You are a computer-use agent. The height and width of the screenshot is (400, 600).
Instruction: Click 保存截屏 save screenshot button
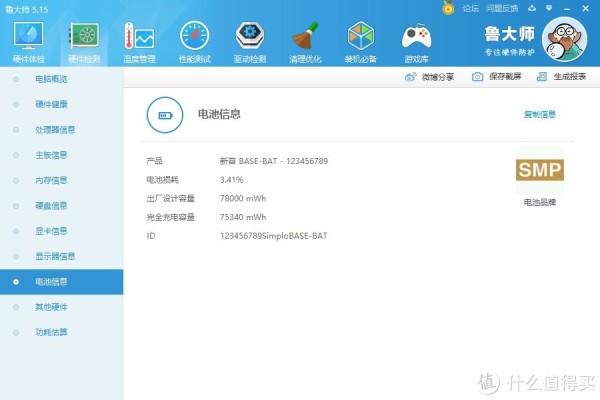pos(496,77)
